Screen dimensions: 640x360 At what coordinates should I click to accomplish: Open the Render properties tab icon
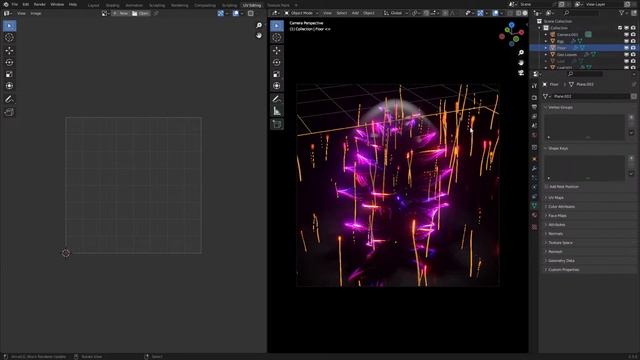(534, 98)
